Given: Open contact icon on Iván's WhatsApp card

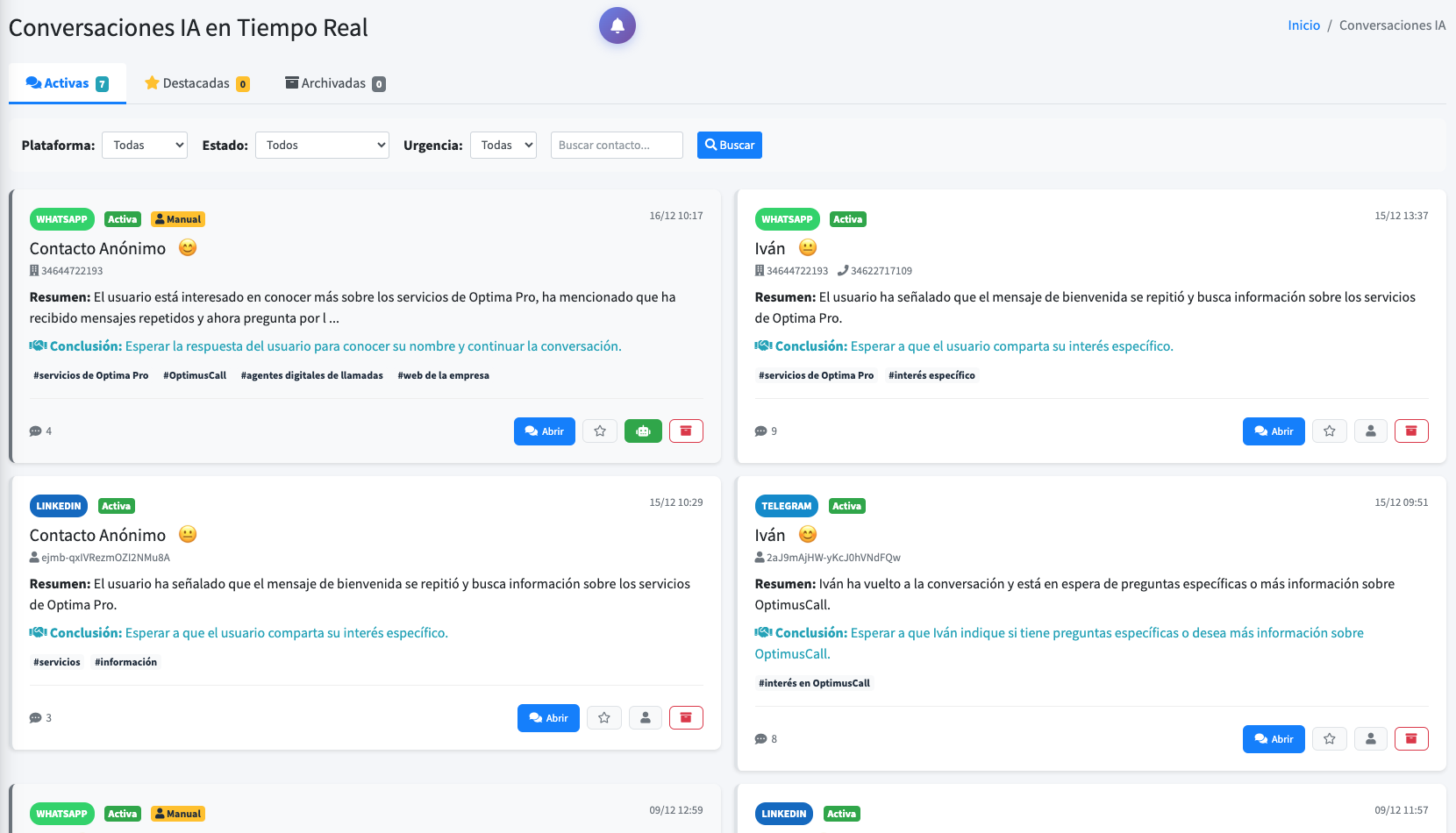Looking at the screenshot, I should (1370, 431).
